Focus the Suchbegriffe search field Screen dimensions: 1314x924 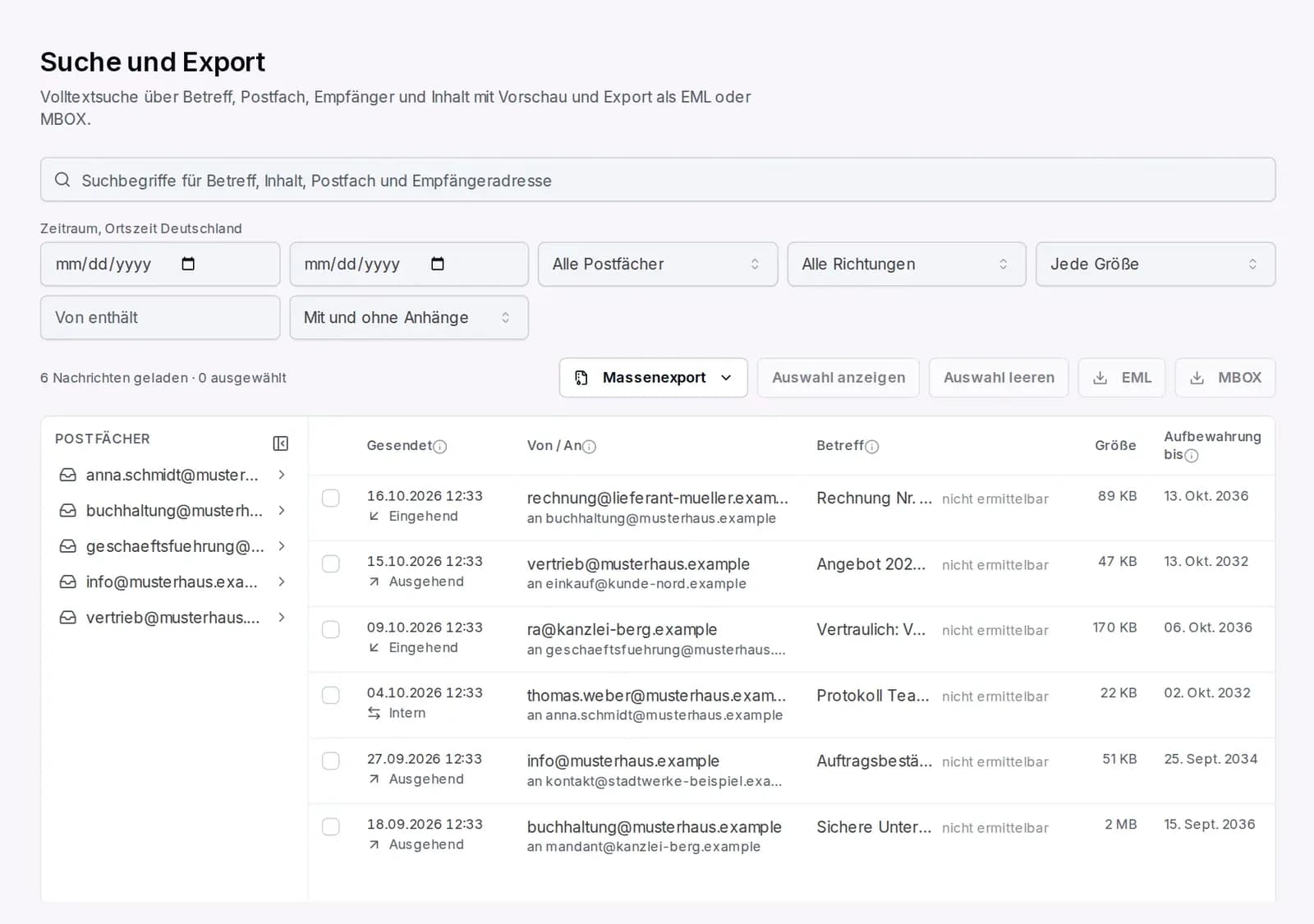(x=658, y=180)
